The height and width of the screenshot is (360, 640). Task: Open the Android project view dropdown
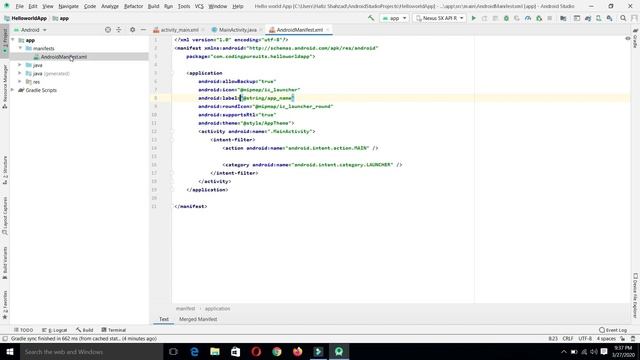coord(30,30)
